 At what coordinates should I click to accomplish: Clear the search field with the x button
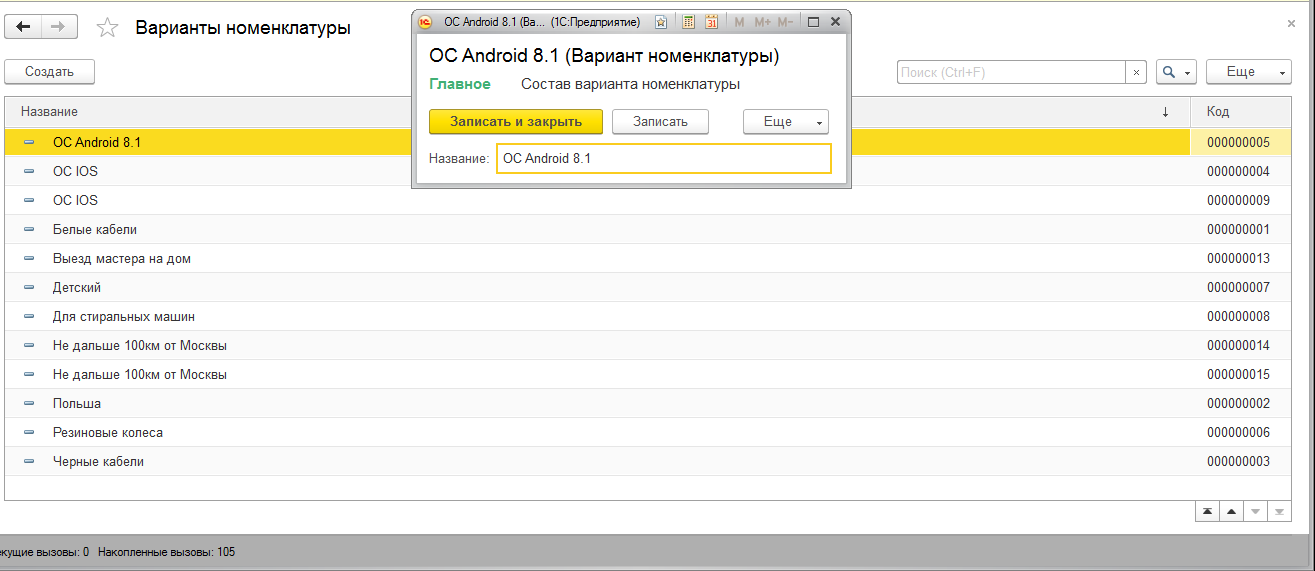[x=1136, y=72]
